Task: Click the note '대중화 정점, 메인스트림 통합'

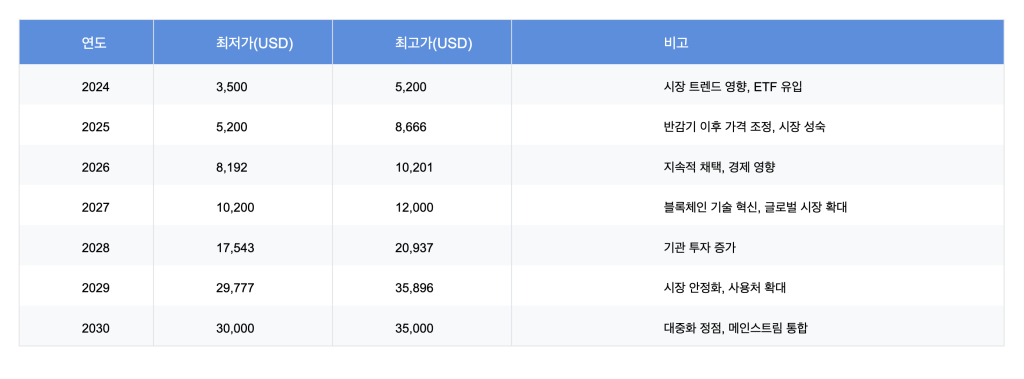Action: pos(735,328)
